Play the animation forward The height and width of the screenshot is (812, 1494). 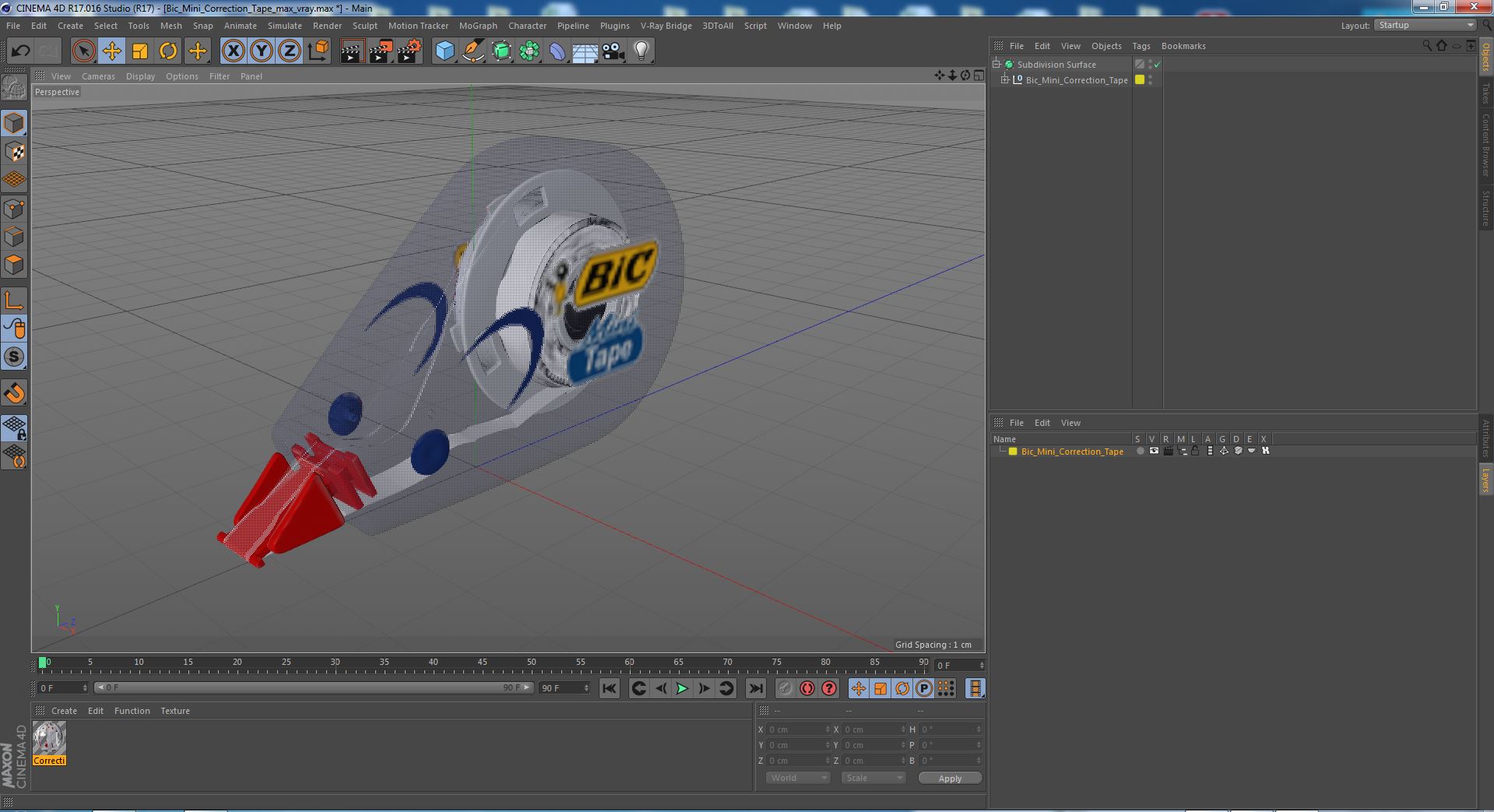coord(682,688)
